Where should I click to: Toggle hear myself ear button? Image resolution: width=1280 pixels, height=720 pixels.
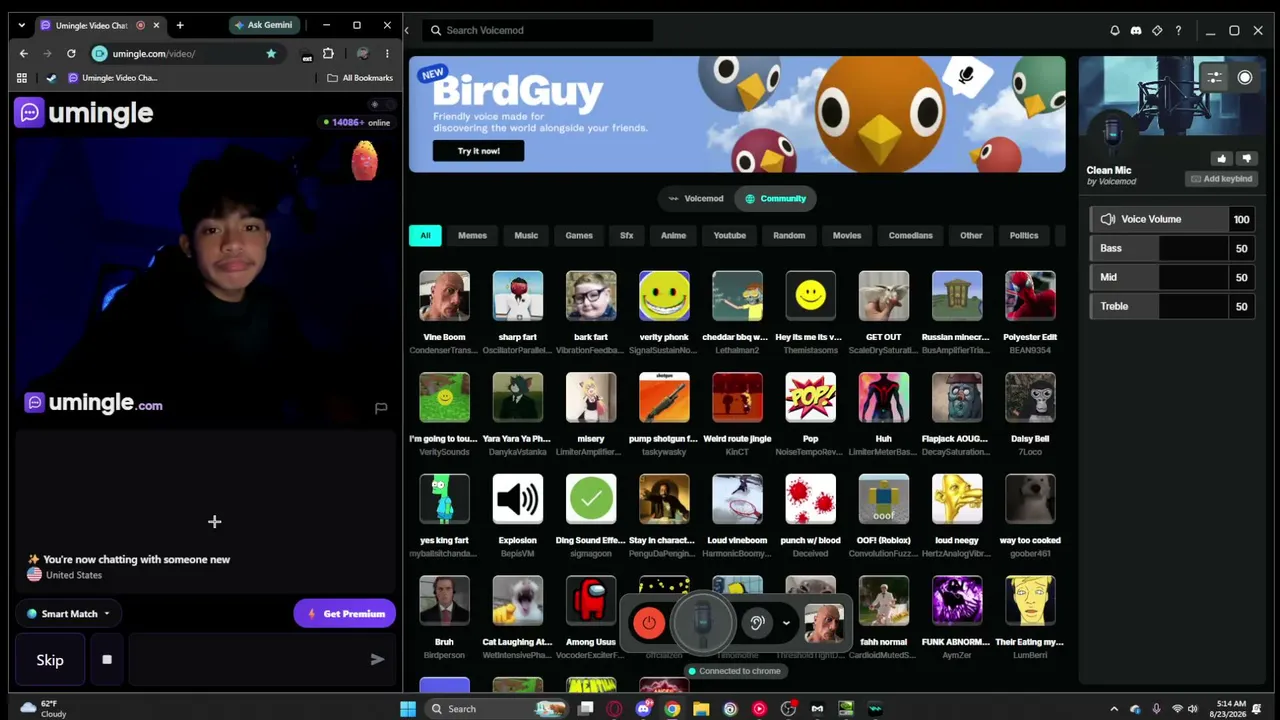point(757,623)
